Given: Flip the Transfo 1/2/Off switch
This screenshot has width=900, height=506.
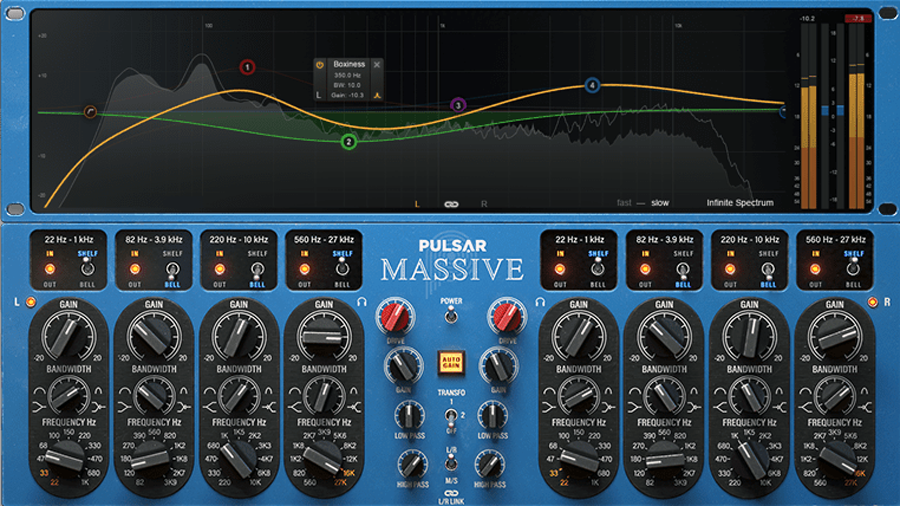Looking at the screenshot, I should click(x=451, y=416).
